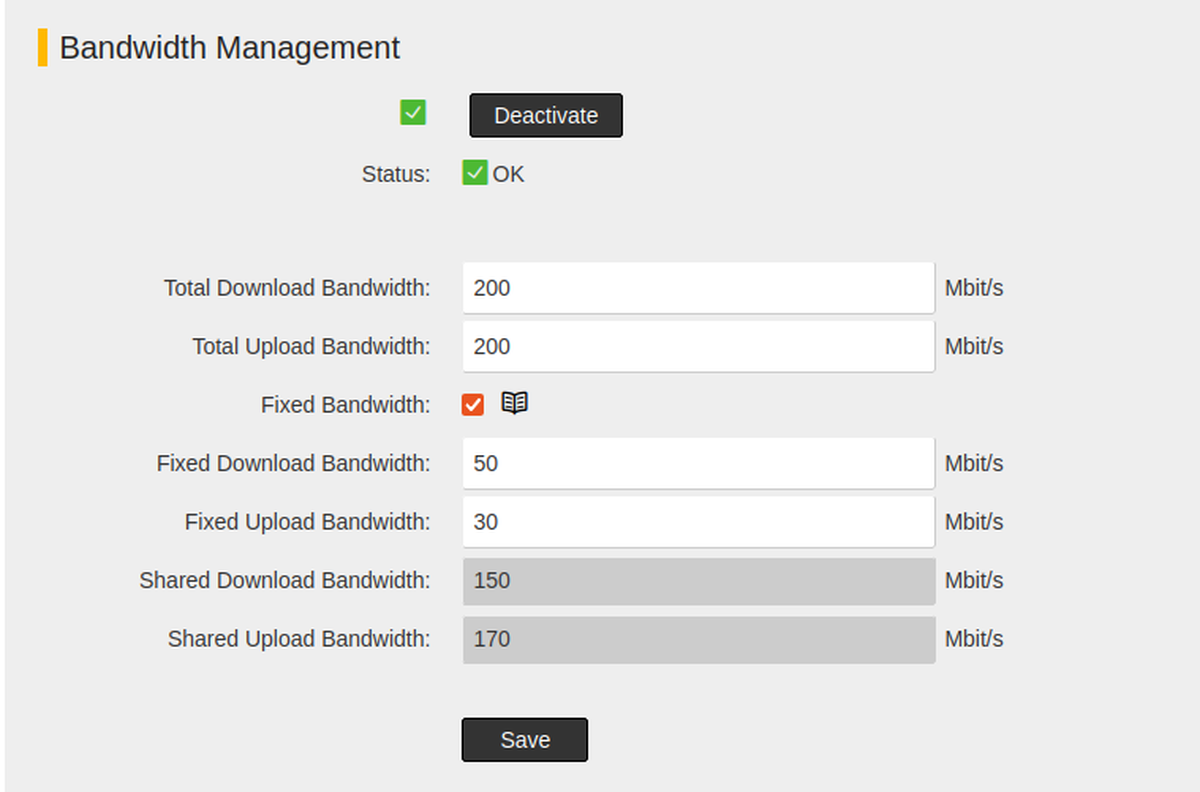This screenshot has height=792, width=1200.
Task: Click the OK status text
Action: [508, 174]
